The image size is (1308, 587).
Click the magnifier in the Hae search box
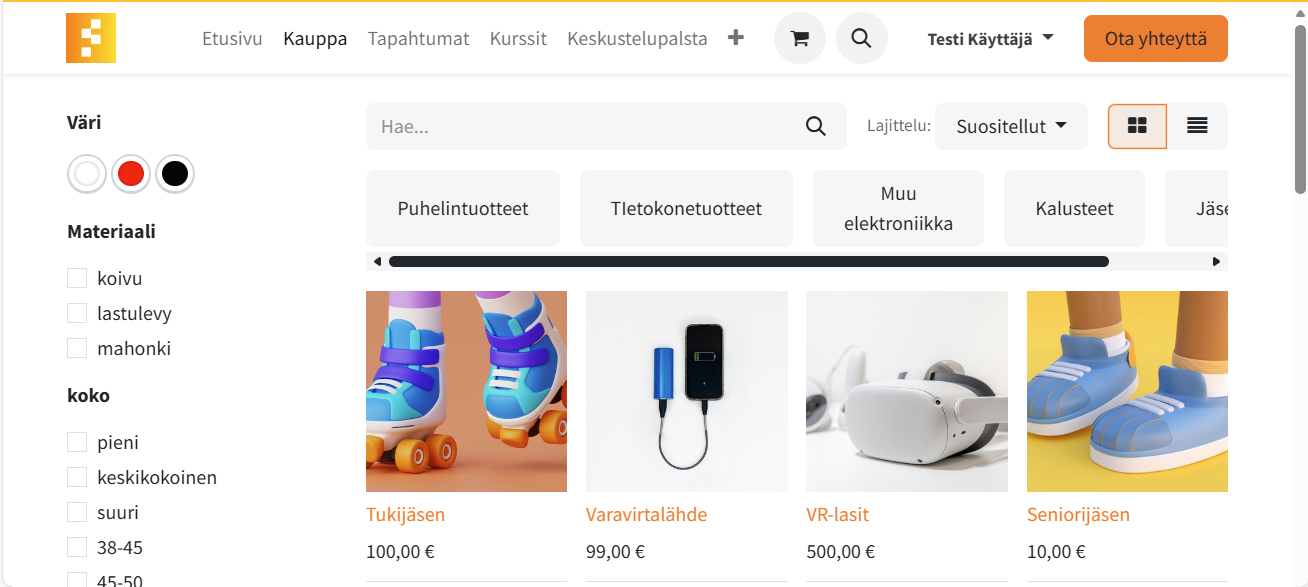(x=816, y=127)
